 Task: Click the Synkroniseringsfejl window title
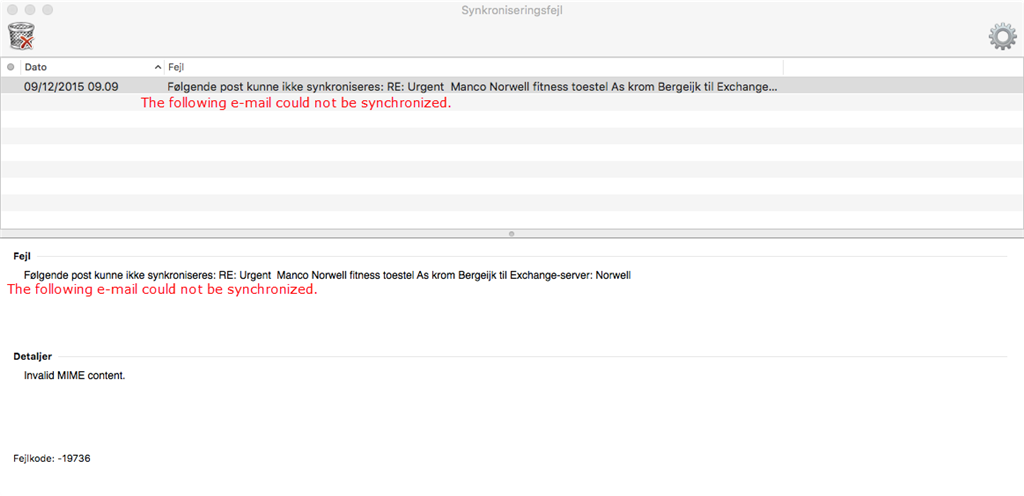[x=512, y=10]
